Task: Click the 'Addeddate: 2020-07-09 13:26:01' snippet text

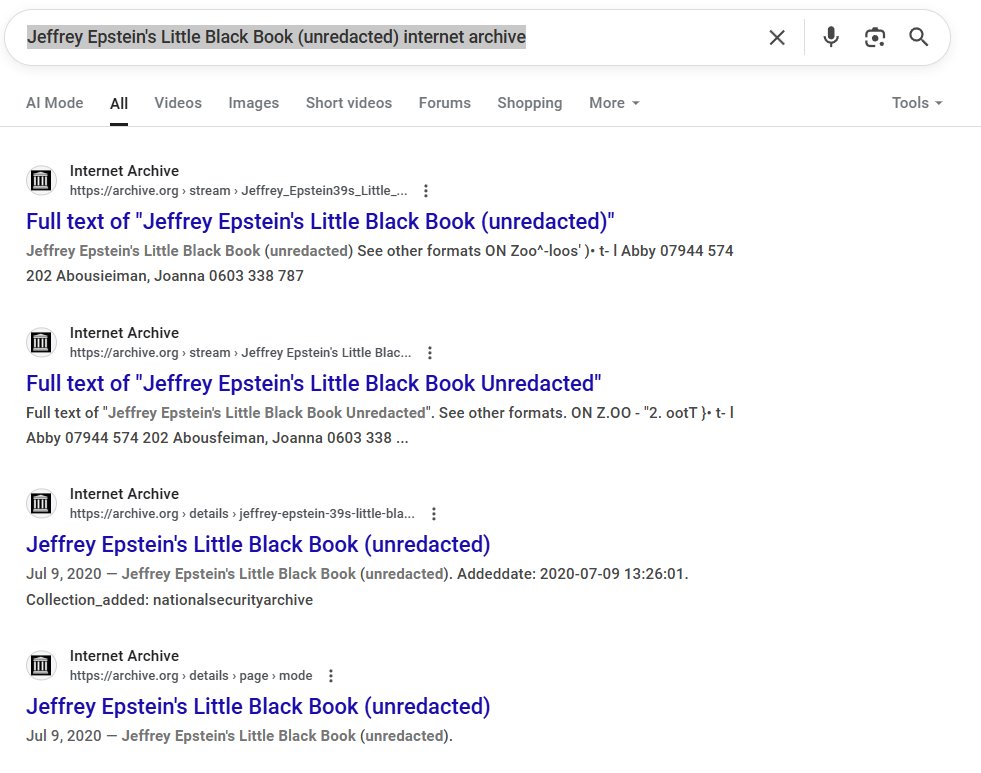Action: [x=571, y=574]
